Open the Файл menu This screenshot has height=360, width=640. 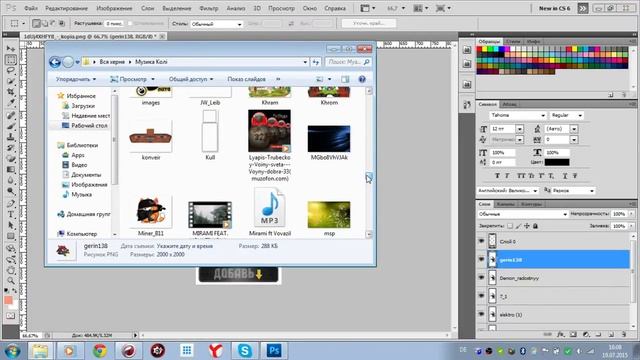(31, 8)
